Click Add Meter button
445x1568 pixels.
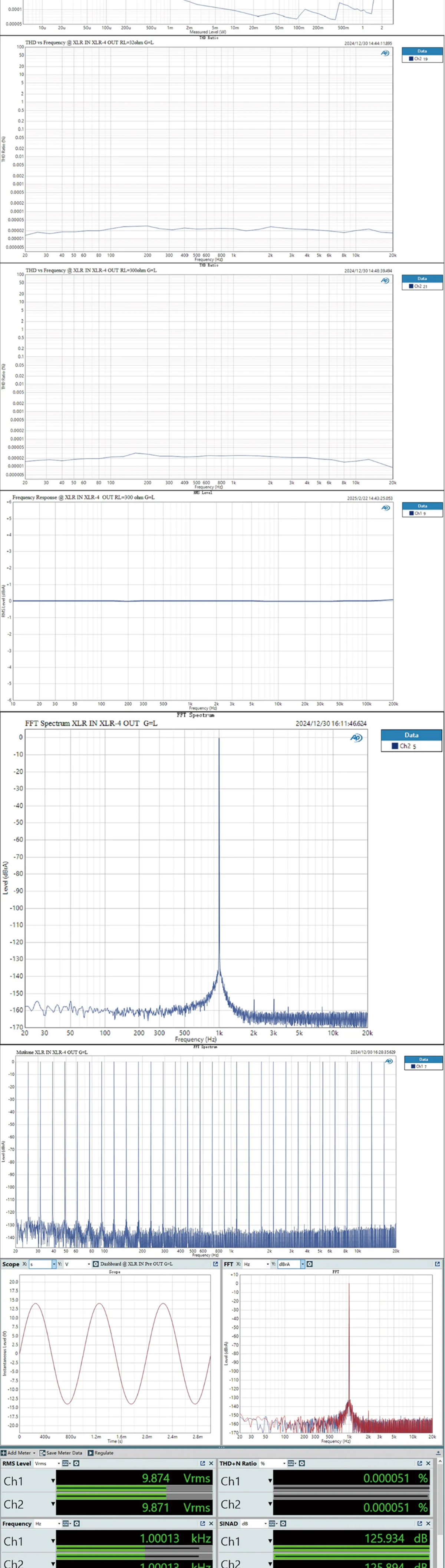pos(16,1452)
